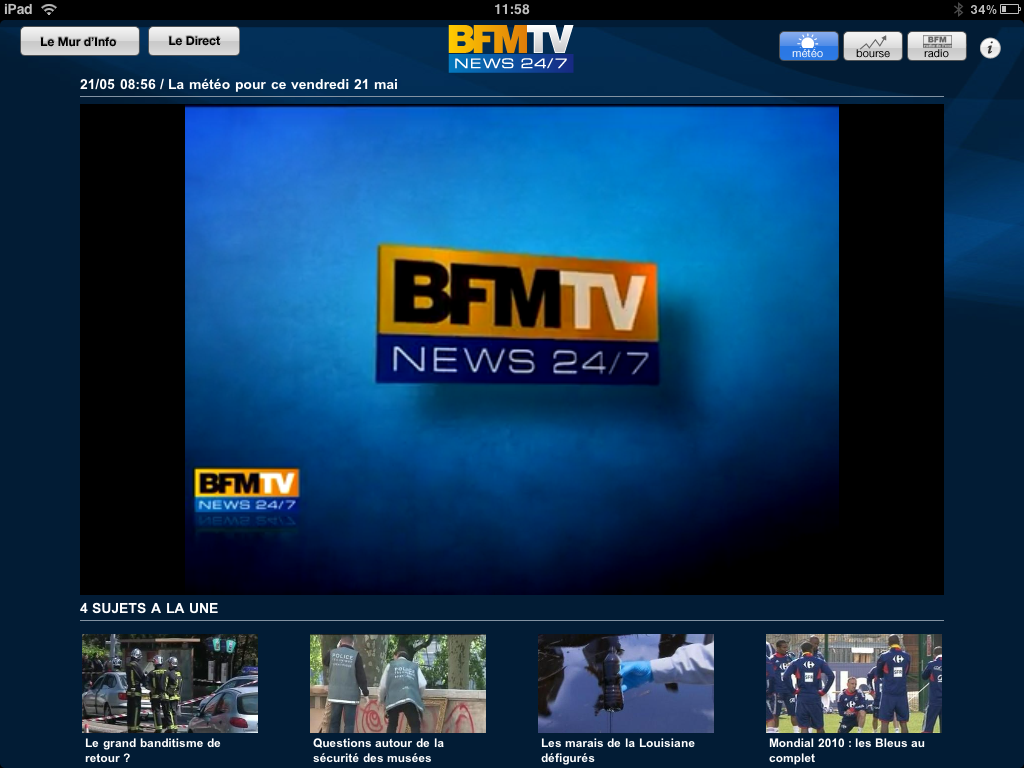Open Le Mur d'Info
This screenshot has width=1024, height=768.
(x=79, y=41)
